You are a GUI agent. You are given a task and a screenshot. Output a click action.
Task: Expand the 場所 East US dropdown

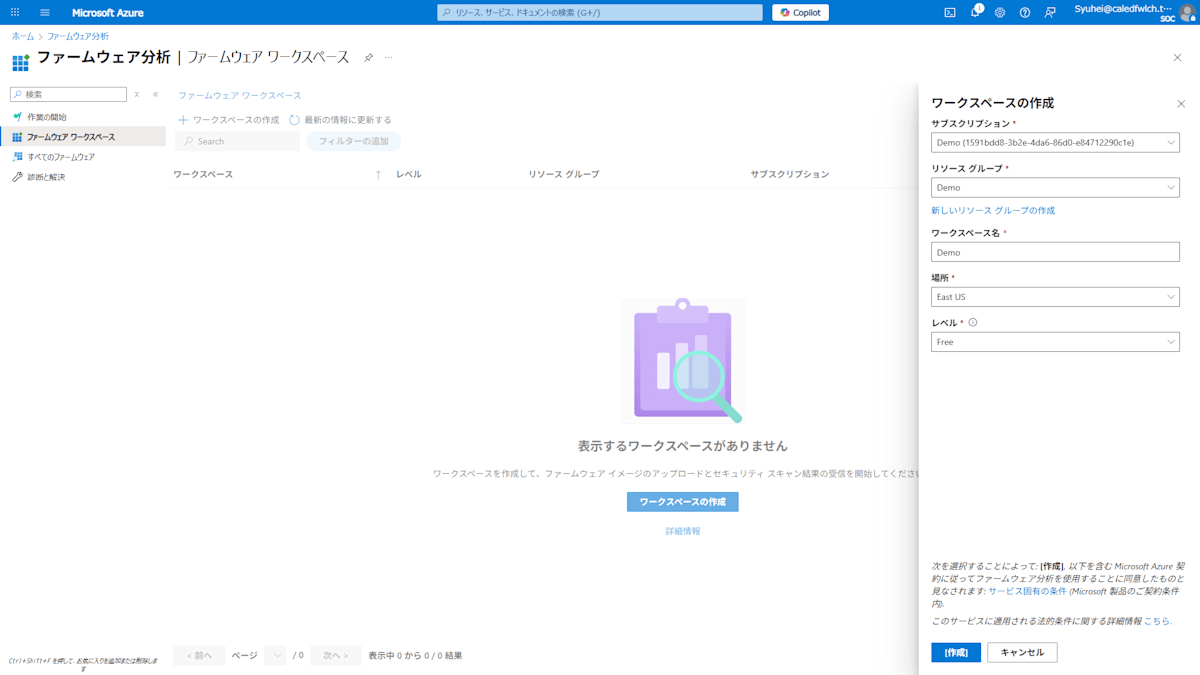tap(1055, 297)
